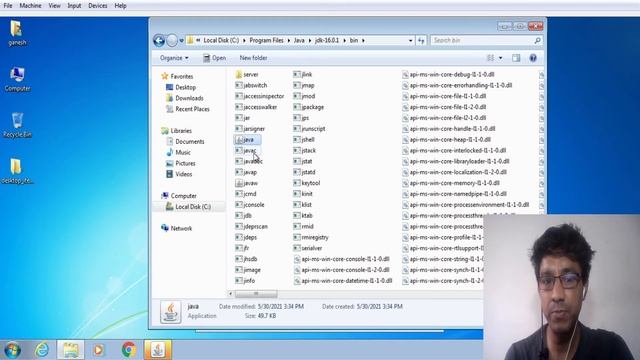Toggle the preview pane icon
This screenshot has width=640, height=360.
click(516, 58)
